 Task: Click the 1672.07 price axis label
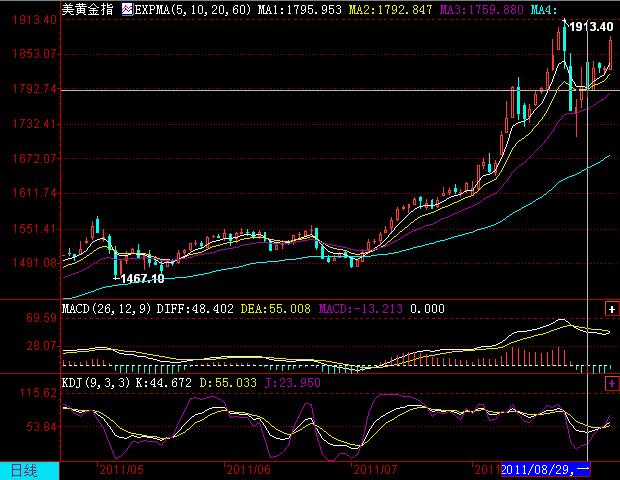pos(34,159)
